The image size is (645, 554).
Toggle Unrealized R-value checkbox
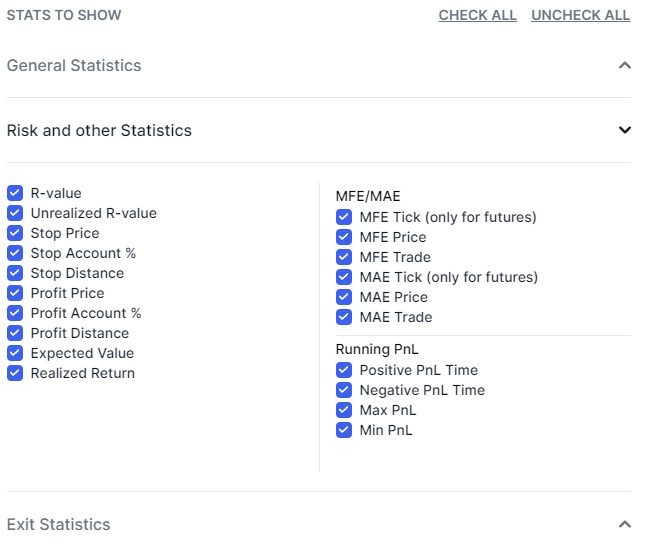click(x=15, y=213)
